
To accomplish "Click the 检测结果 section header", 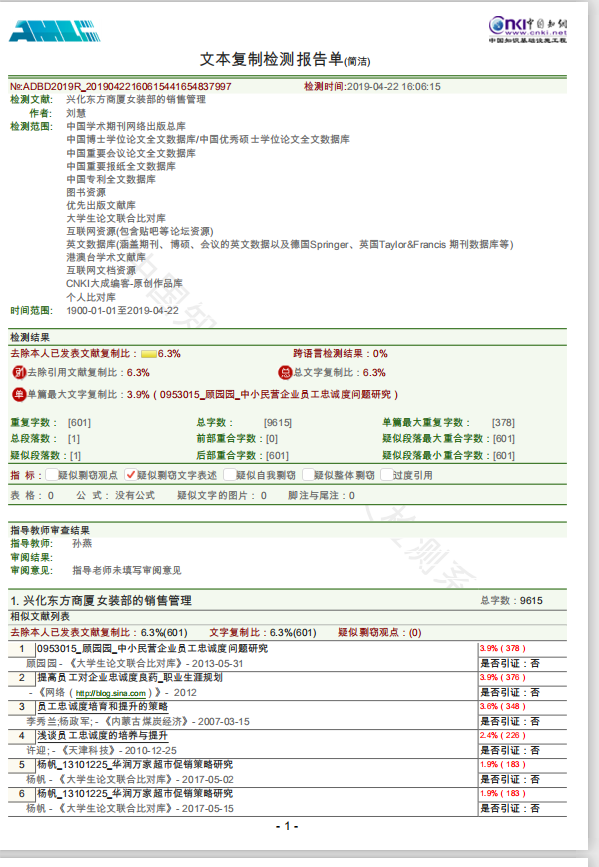I will coord(30,337).
